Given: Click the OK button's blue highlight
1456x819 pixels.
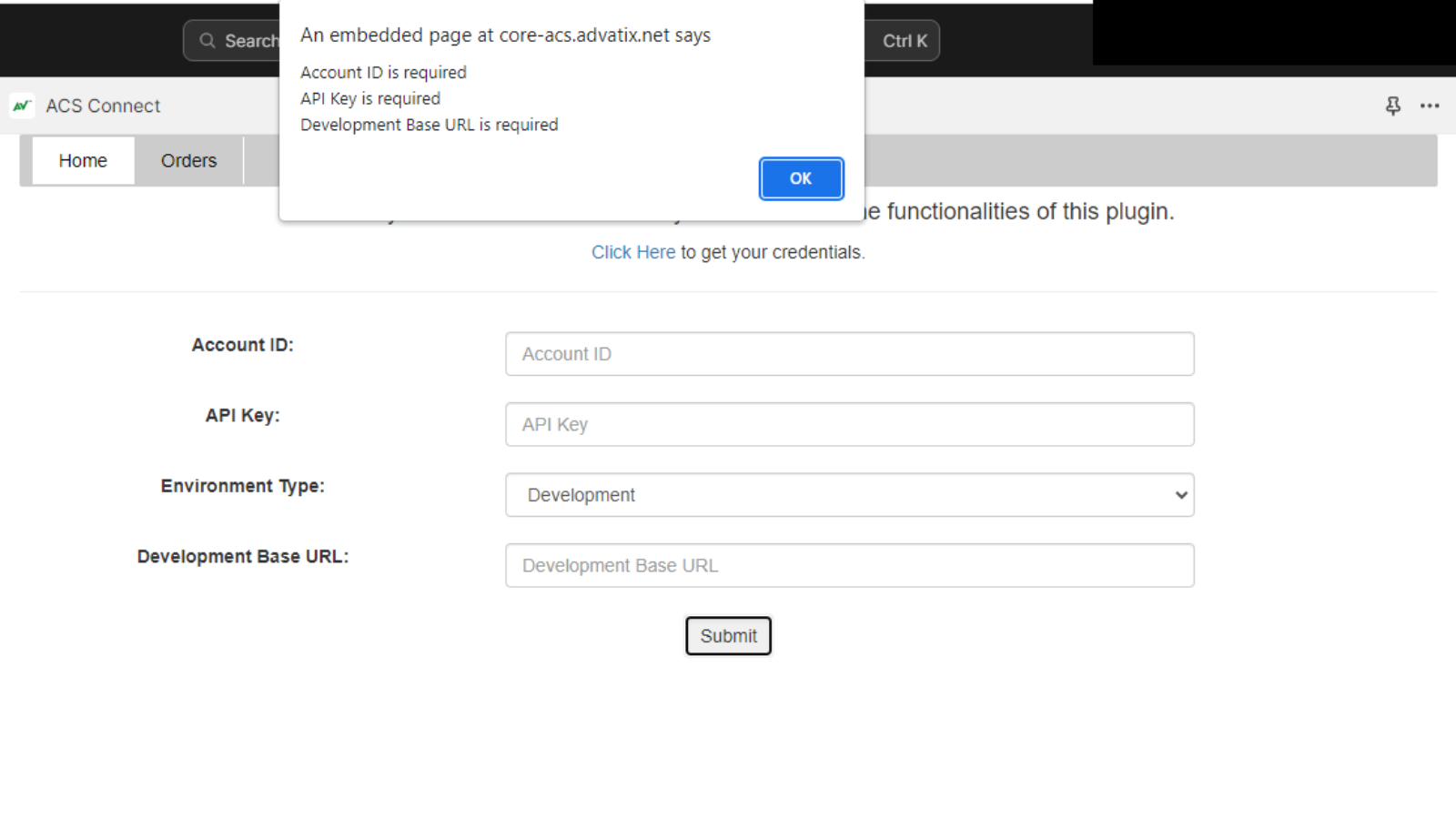Looking at the screenshot, I should click(801, 178).
